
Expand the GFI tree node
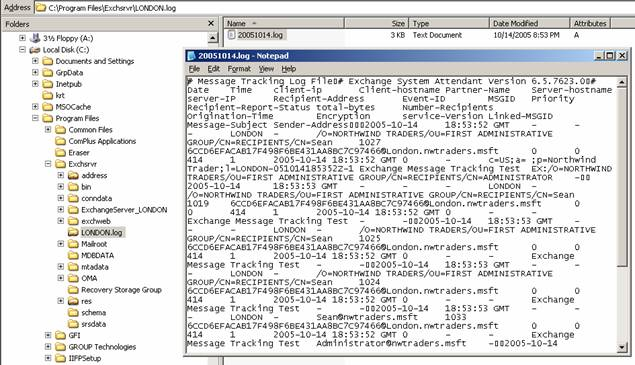[48, 335]
